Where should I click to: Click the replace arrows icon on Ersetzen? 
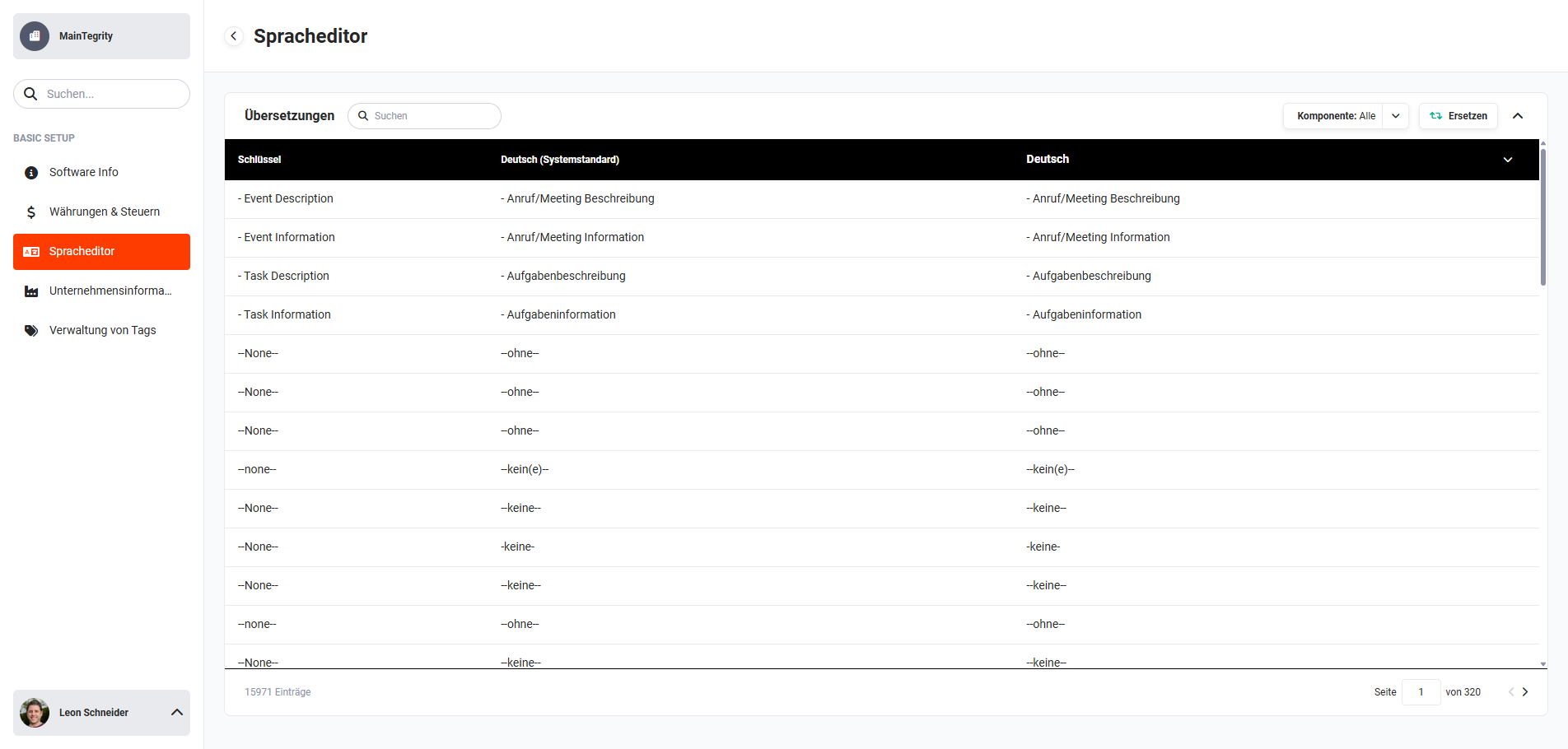point(1436,116)
